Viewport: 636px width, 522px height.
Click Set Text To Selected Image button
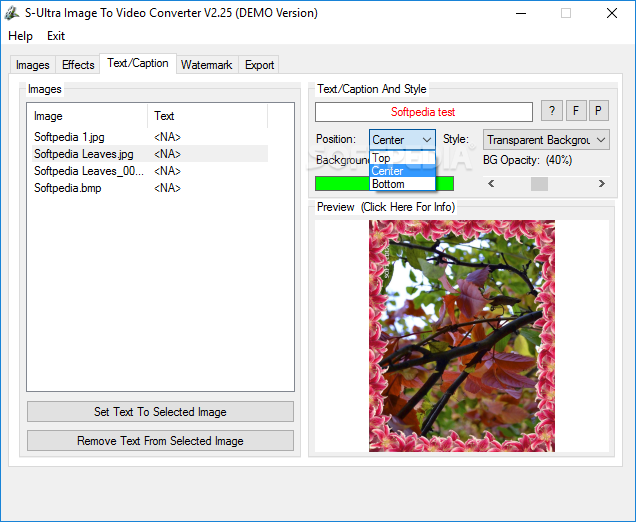160,412
